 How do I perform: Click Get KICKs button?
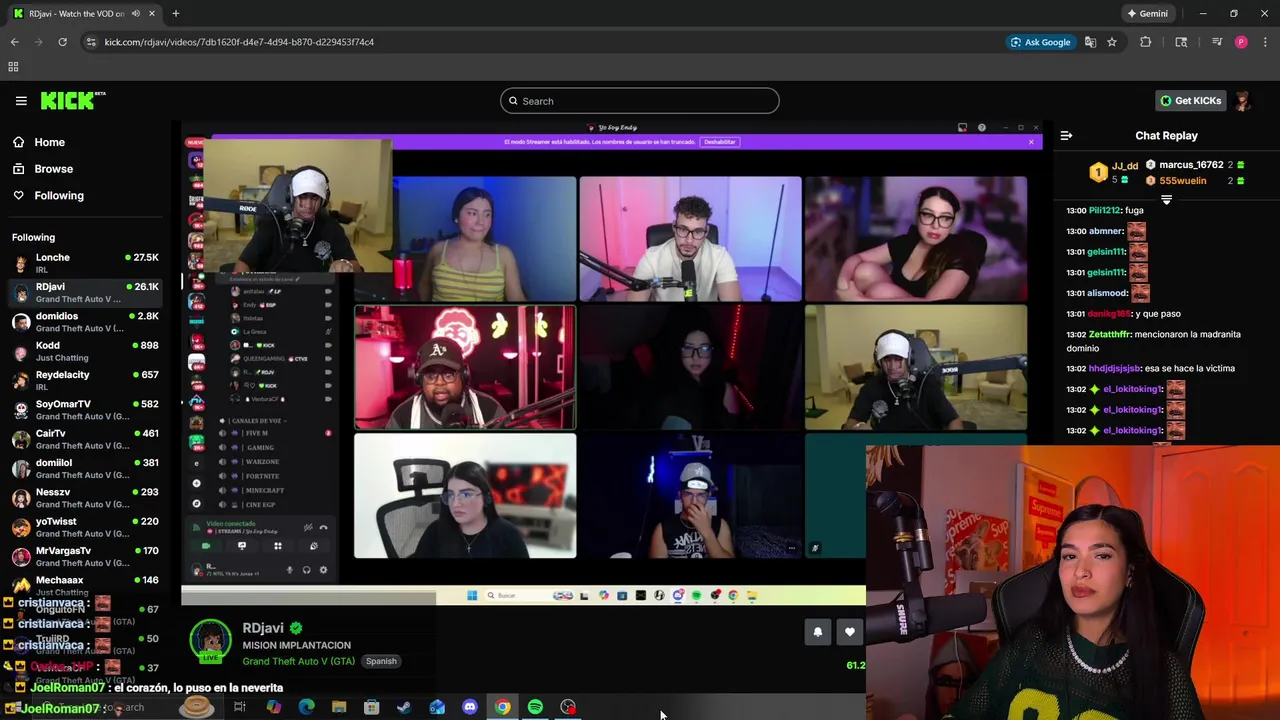pyautogui.click(x=1190, y=101)
